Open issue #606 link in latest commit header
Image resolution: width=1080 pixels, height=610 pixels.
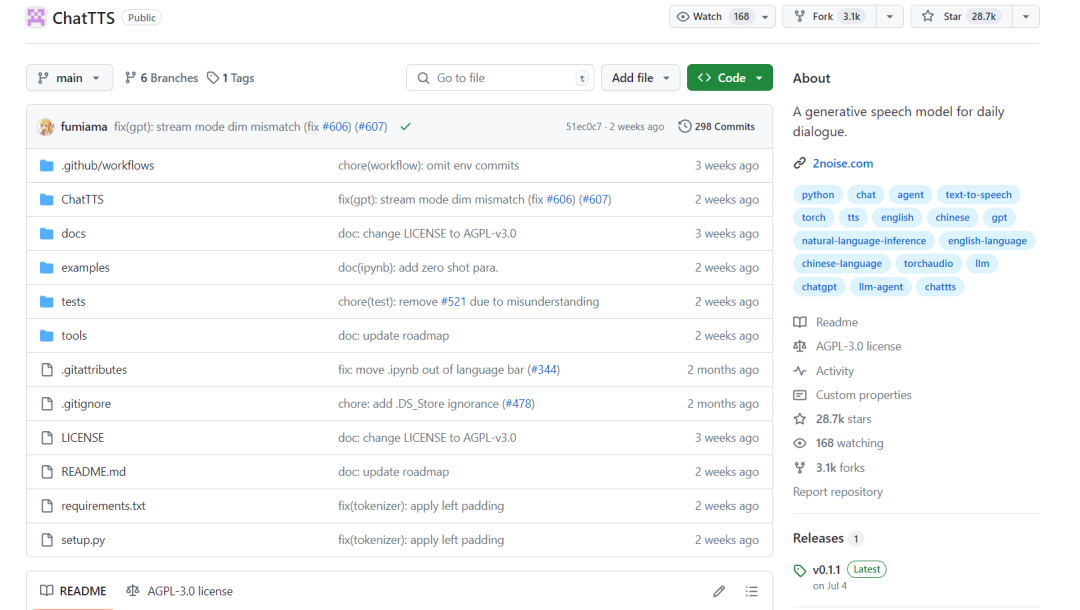(x=336, y=127)
